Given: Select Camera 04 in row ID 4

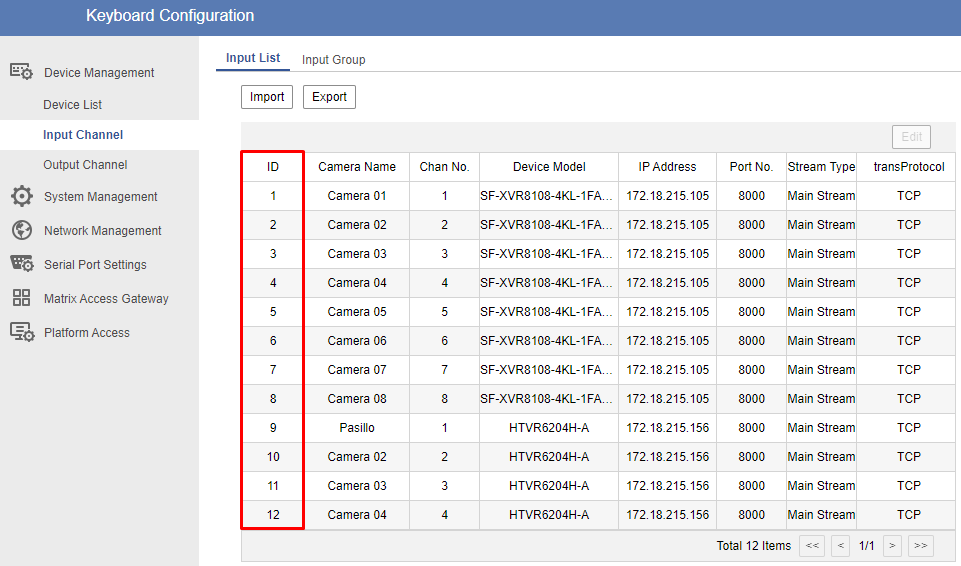Looking at the screenshot, I should [357, 283].
